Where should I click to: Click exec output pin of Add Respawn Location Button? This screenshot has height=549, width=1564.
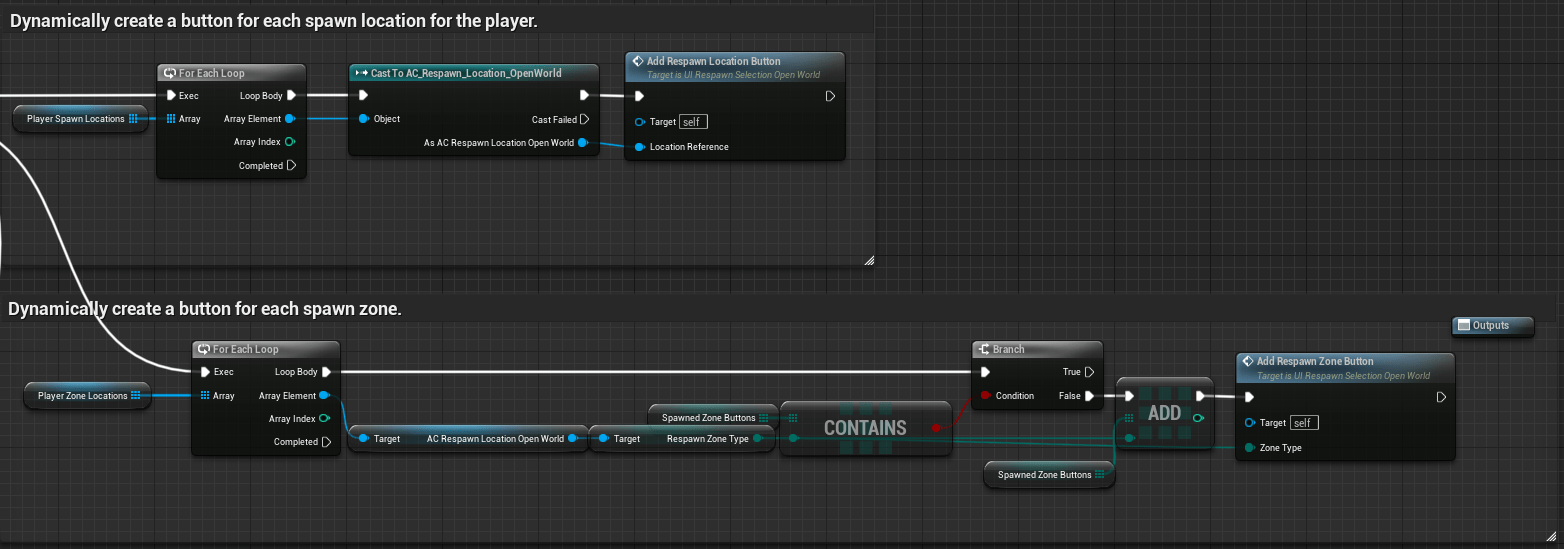[x=830, y=97]
